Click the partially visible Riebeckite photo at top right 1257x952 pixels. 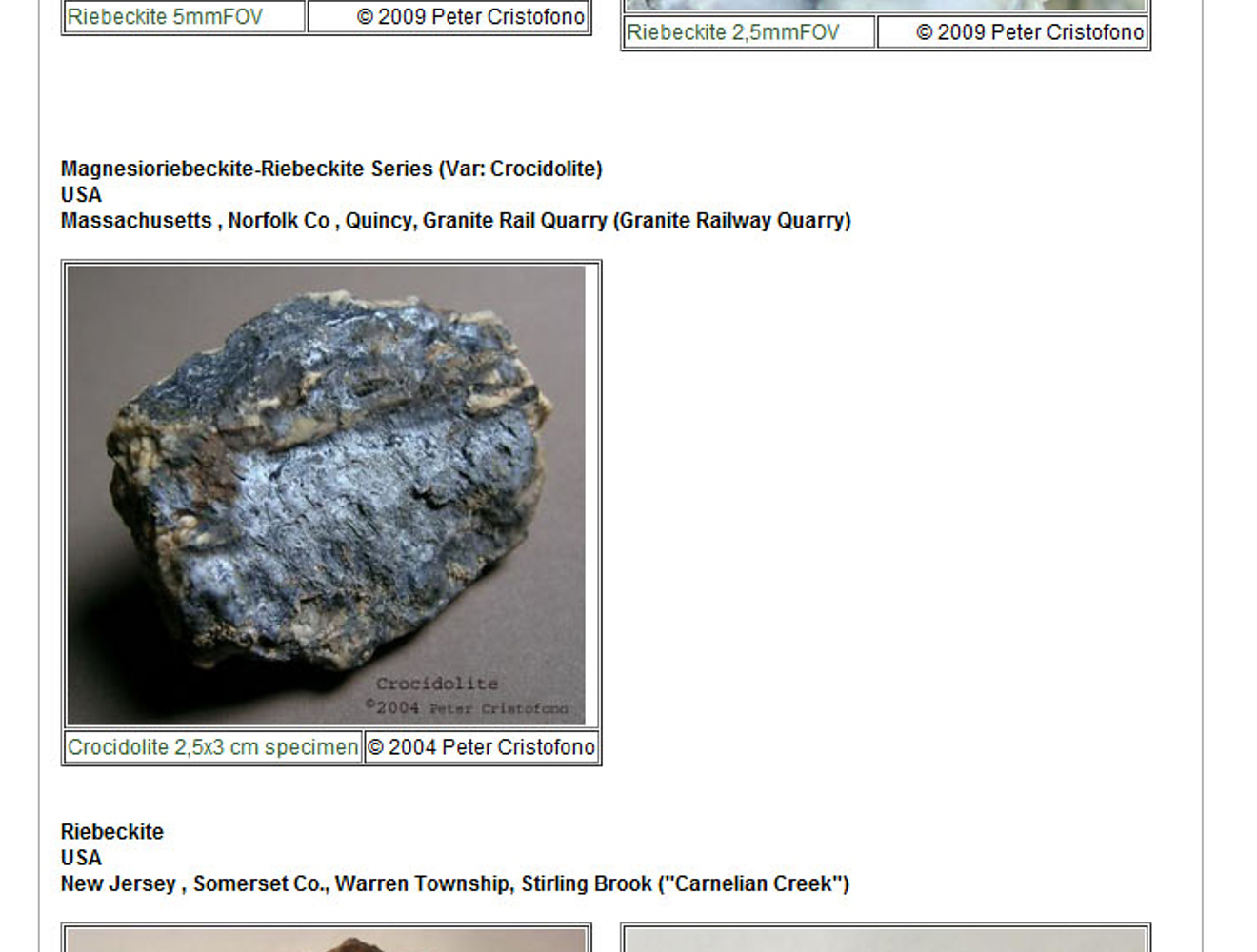click(x=886, y=5)
